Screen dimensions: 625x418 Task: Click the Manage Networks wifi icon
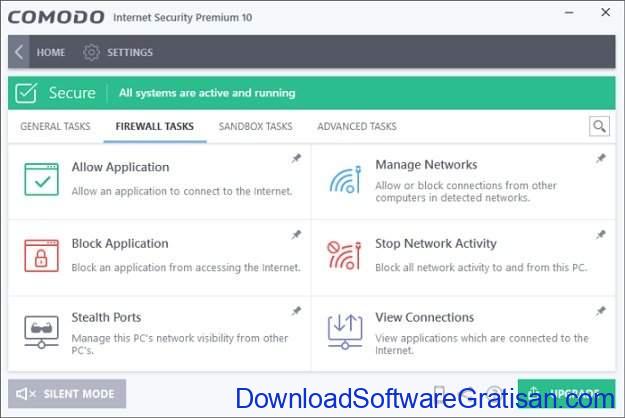345,180
